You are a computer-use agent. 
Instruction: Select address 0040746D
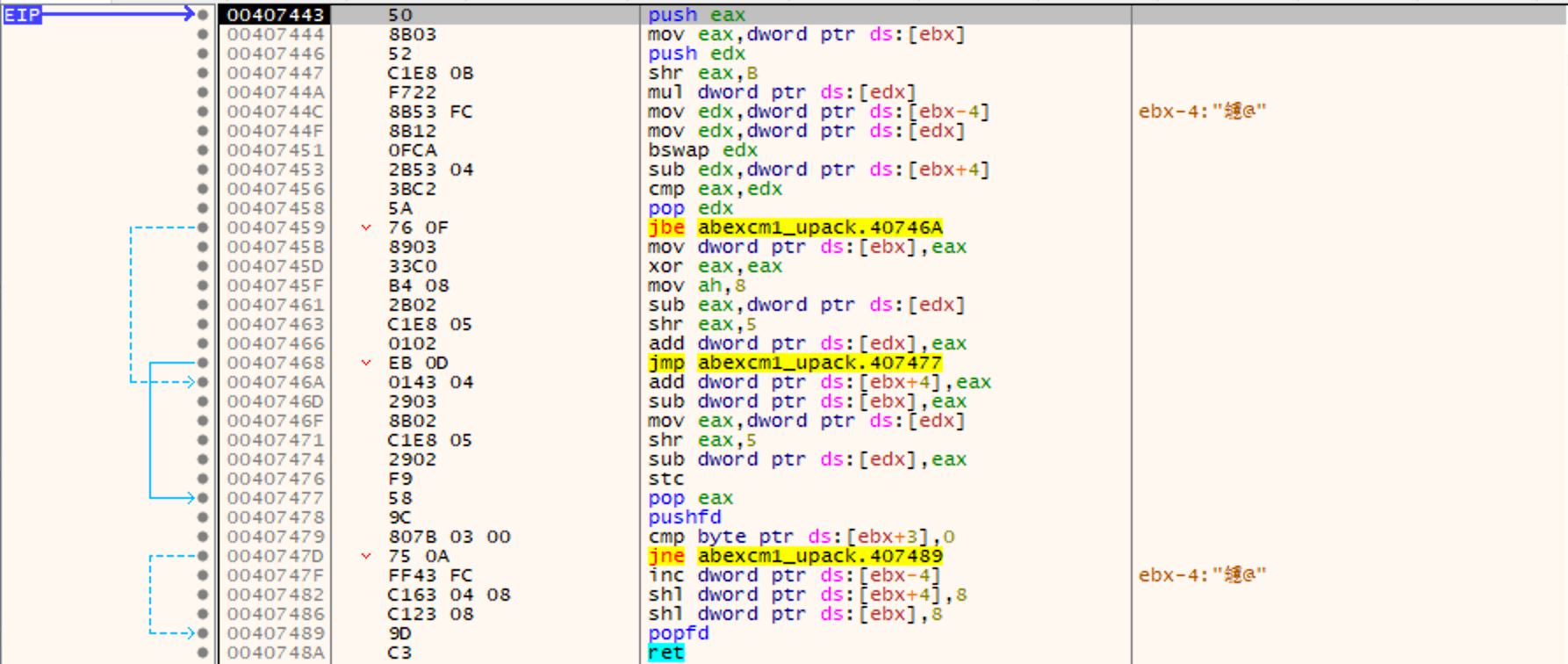tap(276, 401)
